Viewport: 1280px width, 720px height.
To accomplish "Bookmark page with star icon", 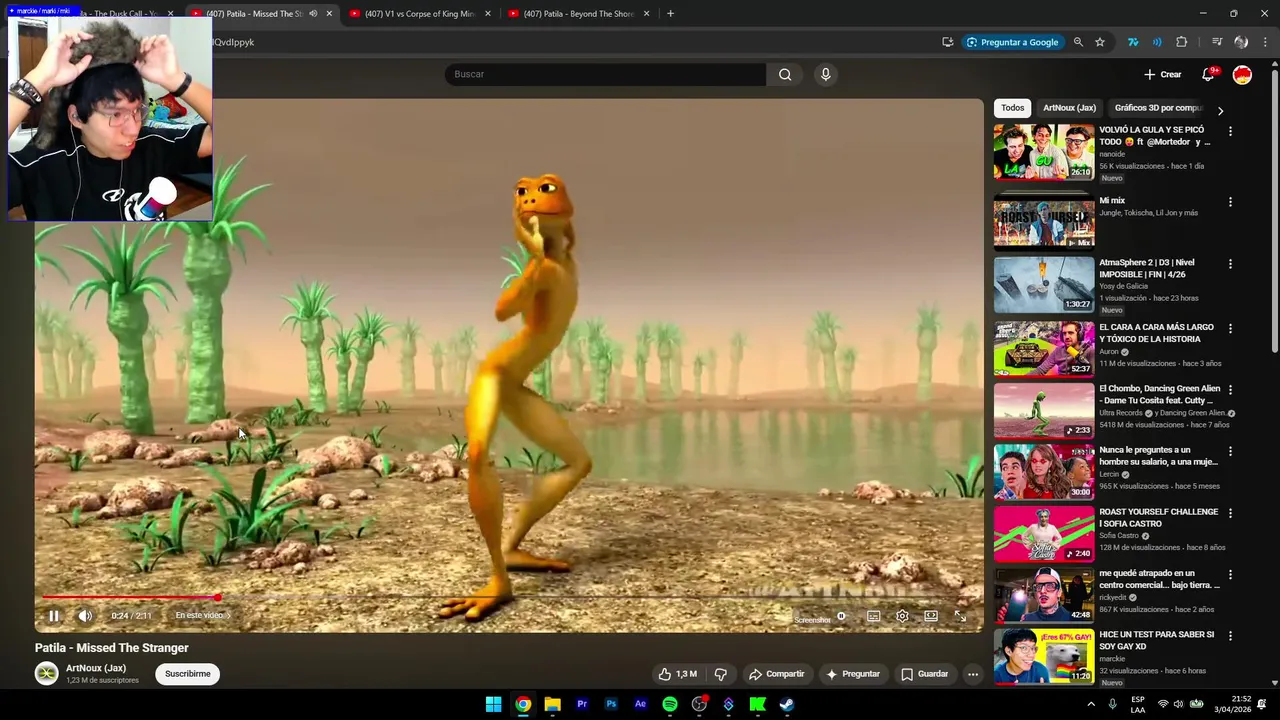I will (x=1100, y=42).
